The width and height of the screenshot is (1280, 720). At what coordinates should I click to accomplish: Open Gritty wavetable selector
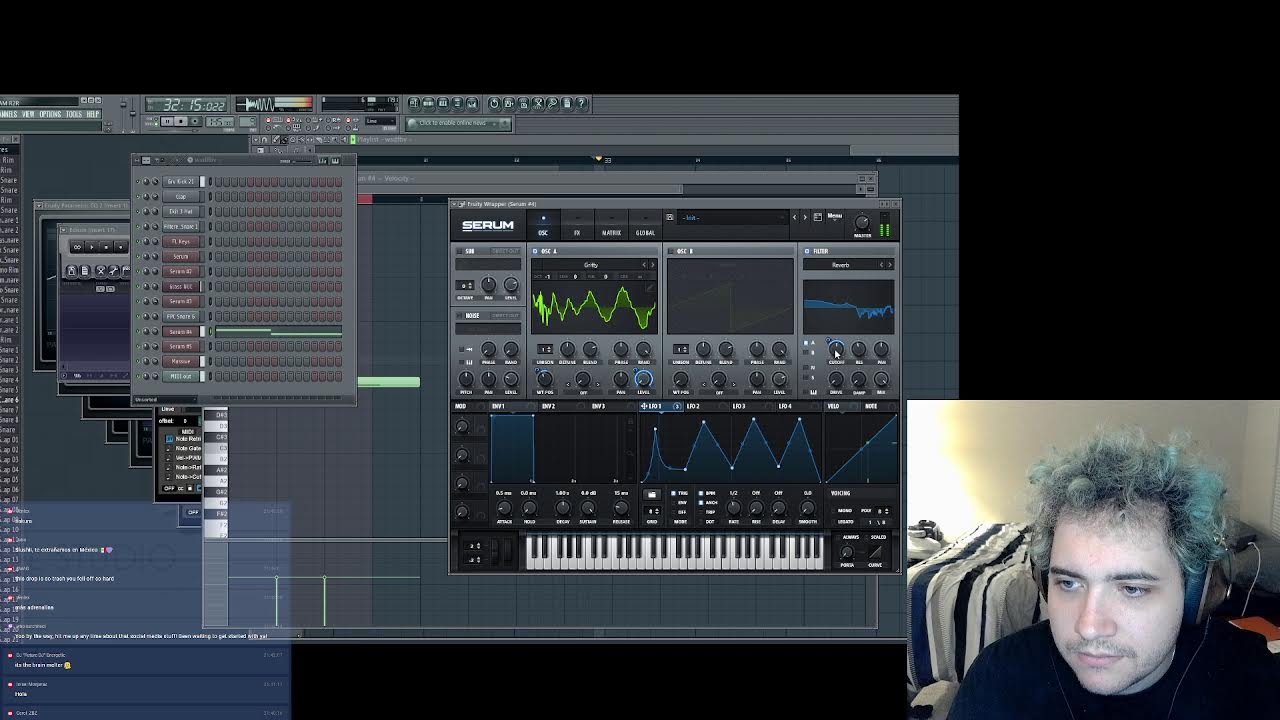click(x=591, y=265)
